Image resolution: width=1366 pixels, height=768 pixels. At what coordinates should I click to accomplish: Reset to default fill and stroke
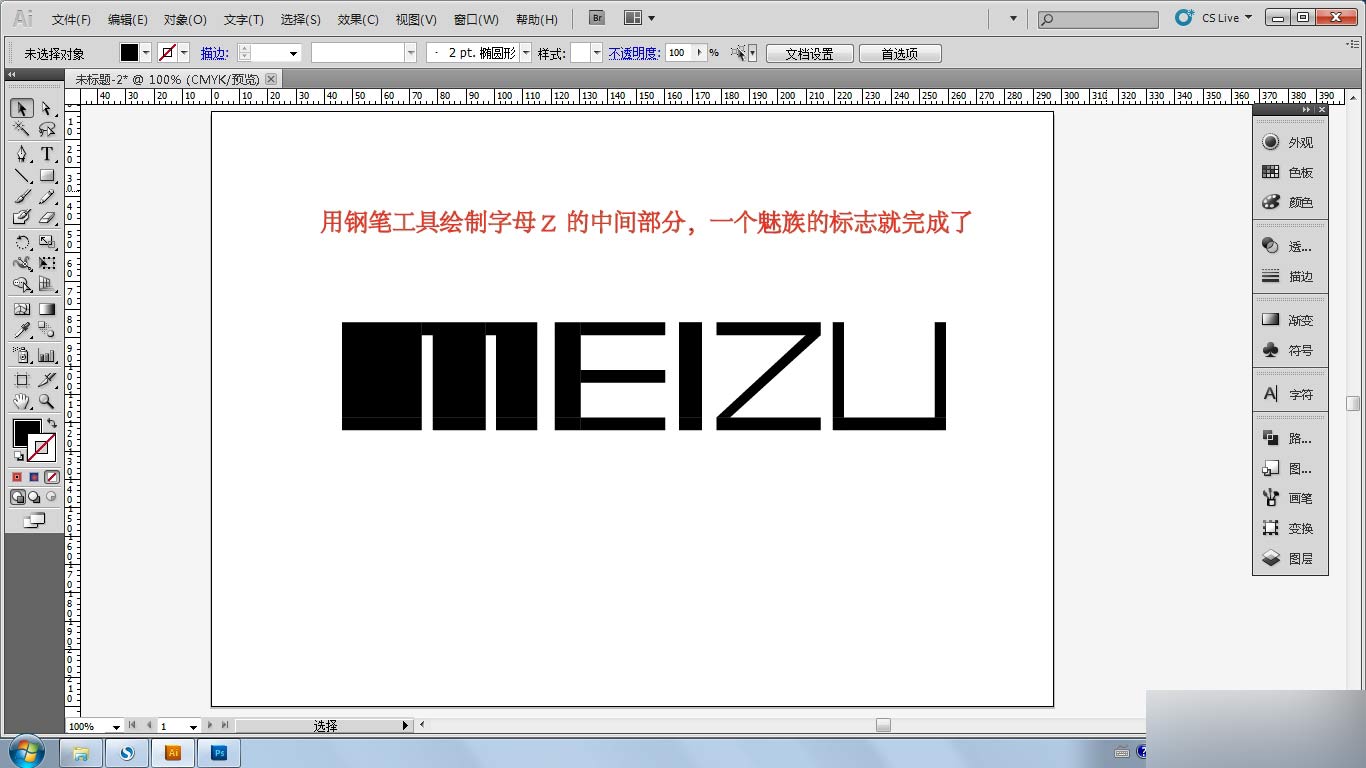pyautogui.click(x=19, y=456)
